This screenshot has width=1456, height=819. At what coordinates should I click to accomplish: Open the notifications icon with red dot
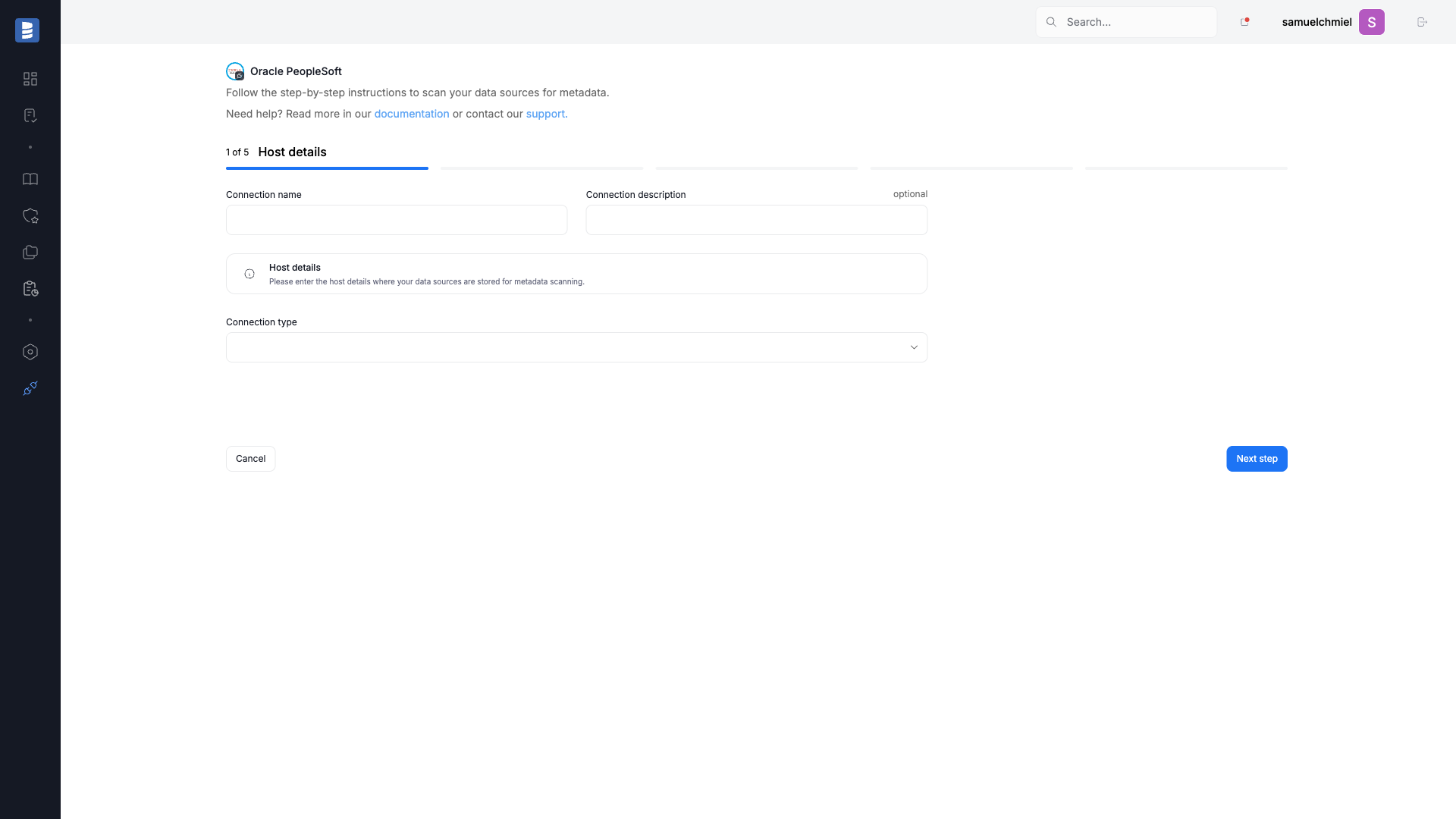tap(1244, 22)
